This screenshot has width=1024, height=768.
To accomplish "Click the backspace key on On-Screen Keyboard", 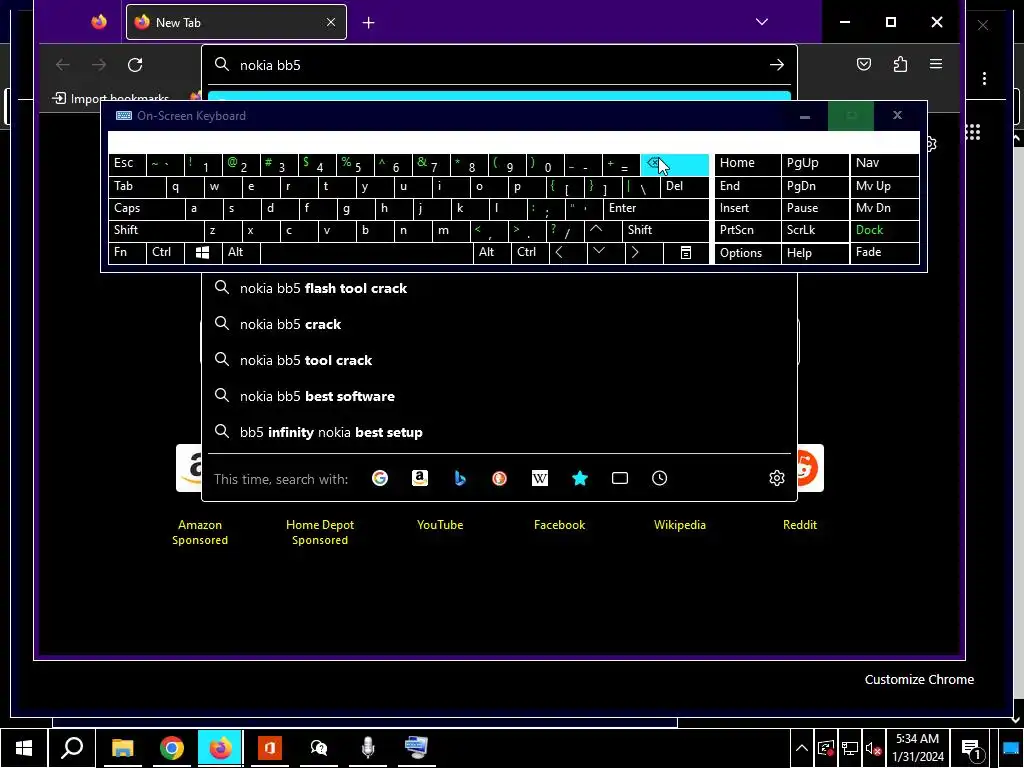I will [674, 165].
